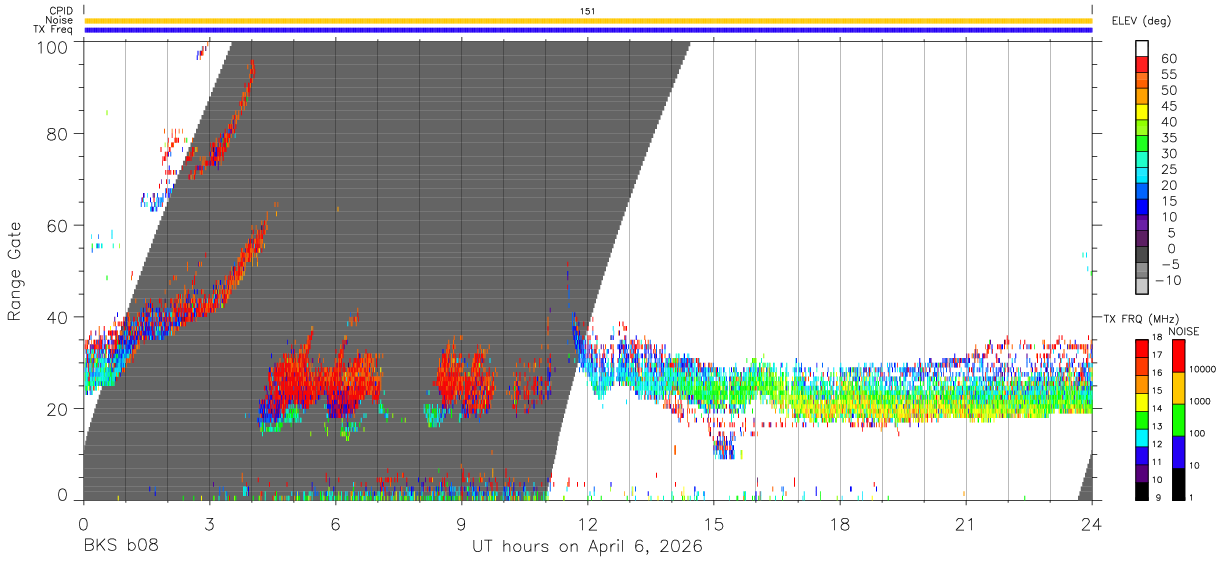This screenshot has width=1228, height=567.
Task: Click the UT hour tick label 15
Action: (714, 523)
